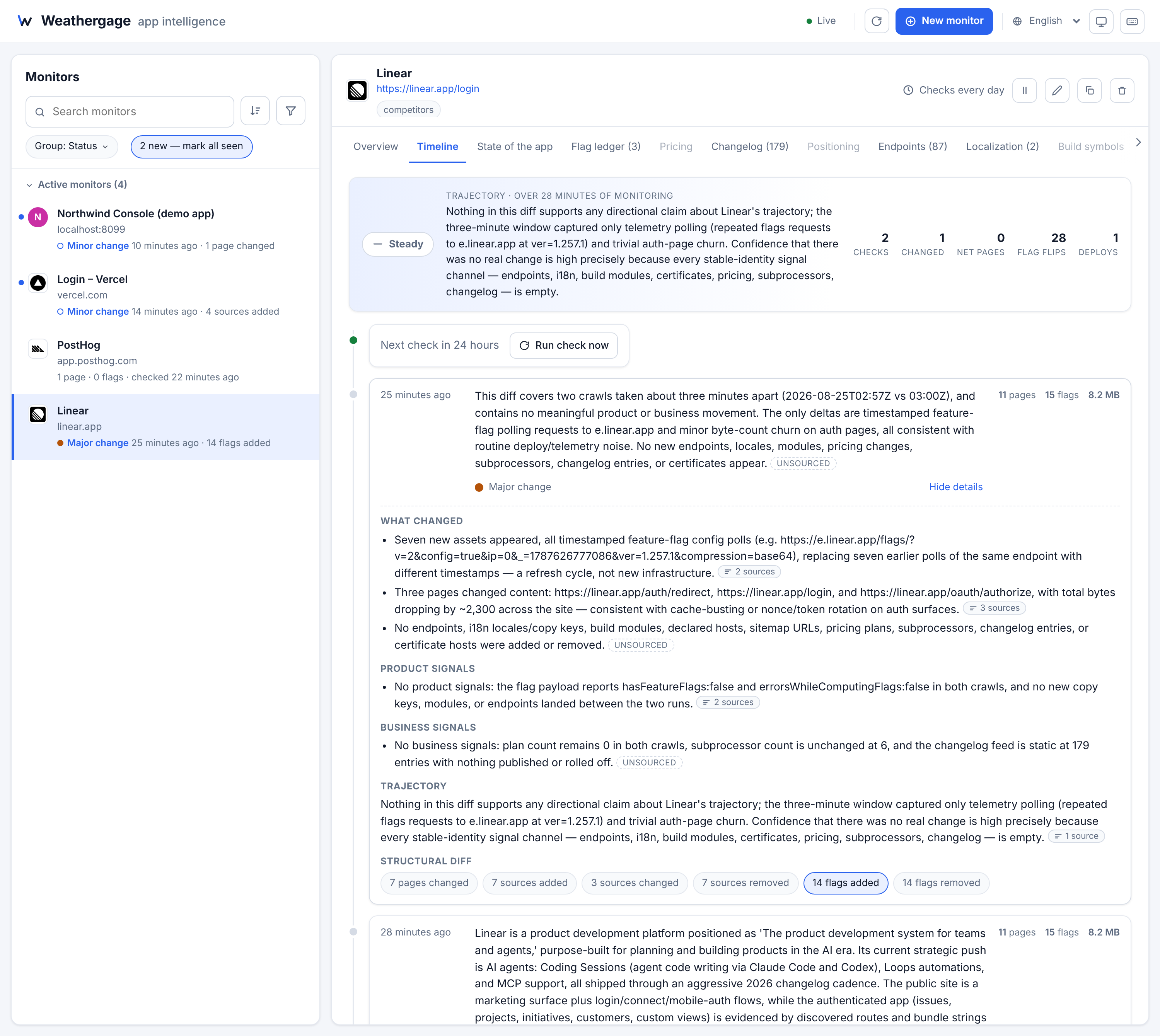
Task: Click the competitors tag
Action: 408,110
